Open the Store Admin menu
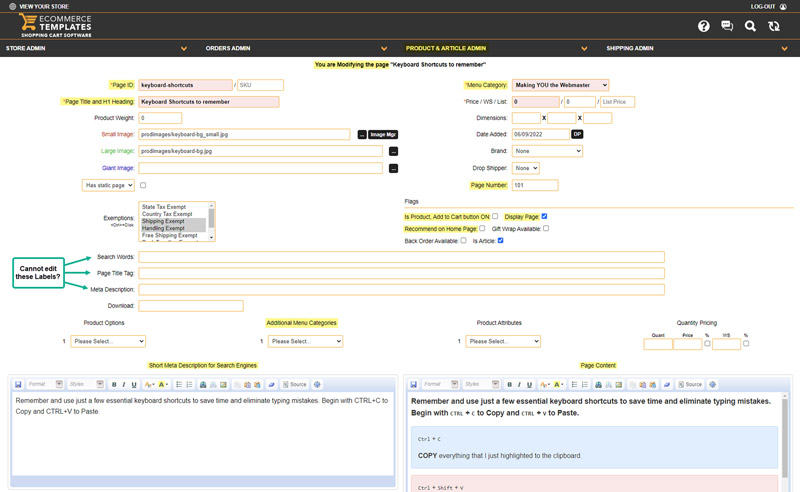Screen dimensions: 800x492 (95, 48)
